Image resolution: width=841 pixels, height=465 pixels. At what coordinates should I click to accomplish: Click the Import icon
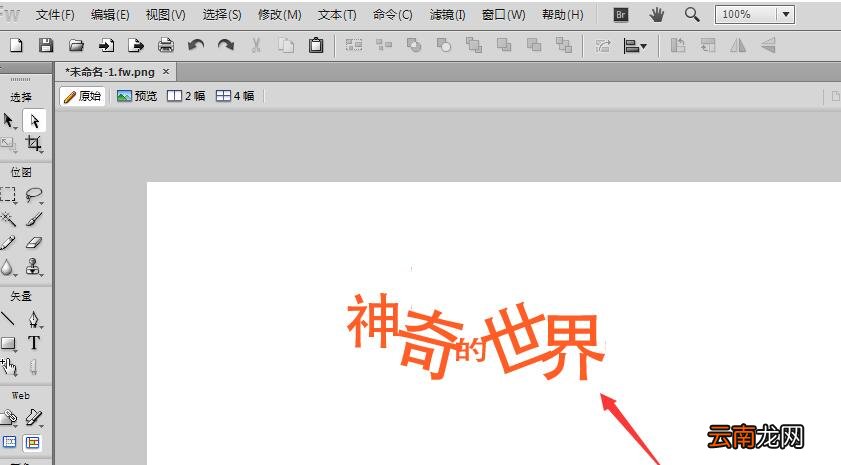coord(106,46)
